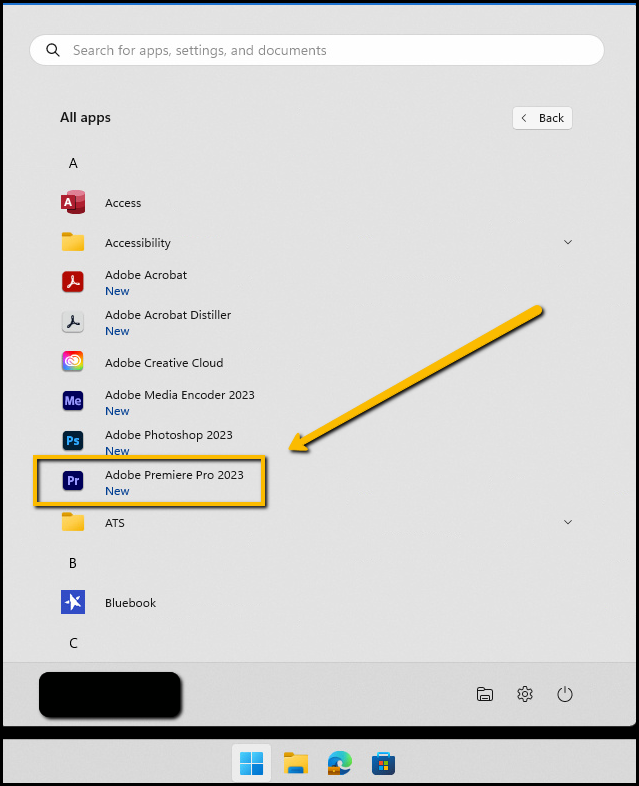Click the Adobe Acrobat Distiller icon
Viewport: 639px width, 786px height.
click(73, 322)
